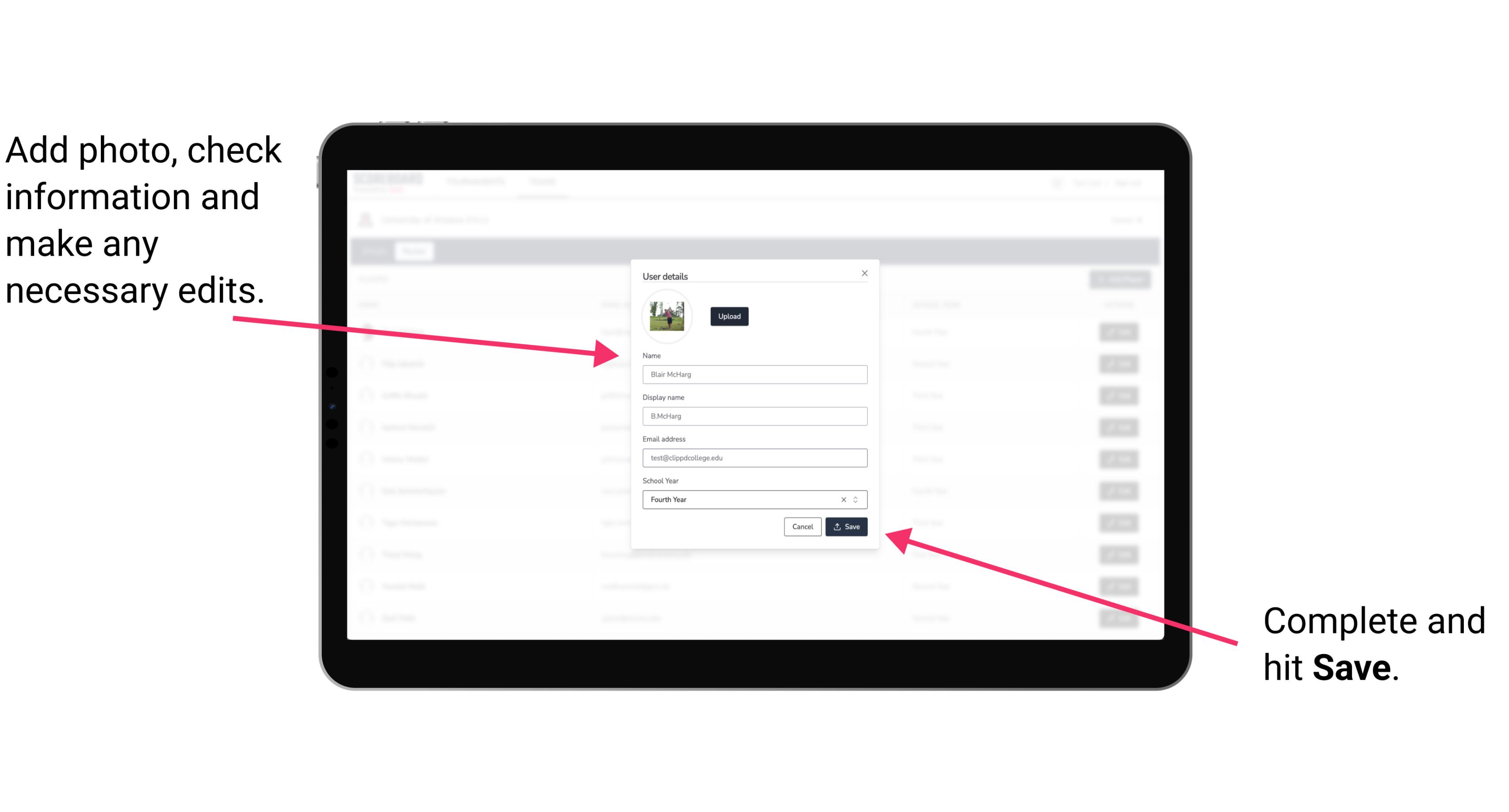Click the upload icon next to photo
This screenshot has width=1509, height=812.
point(729,317)
